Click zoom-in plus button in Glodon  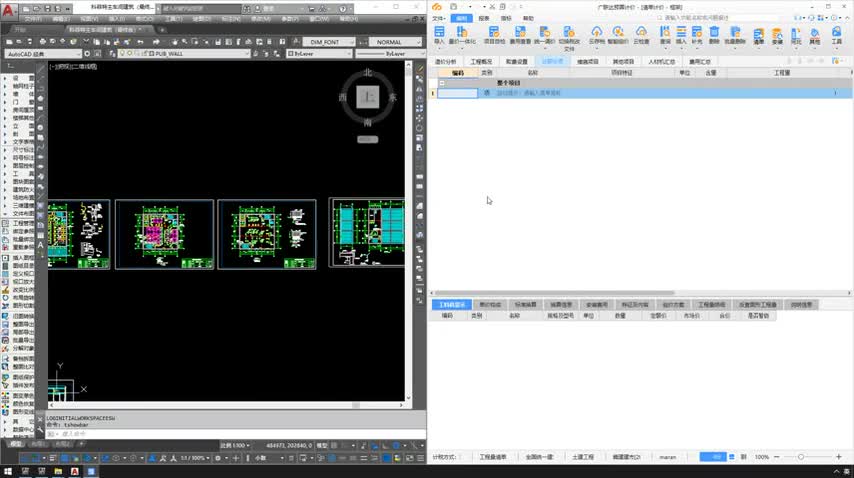(839, 457)
